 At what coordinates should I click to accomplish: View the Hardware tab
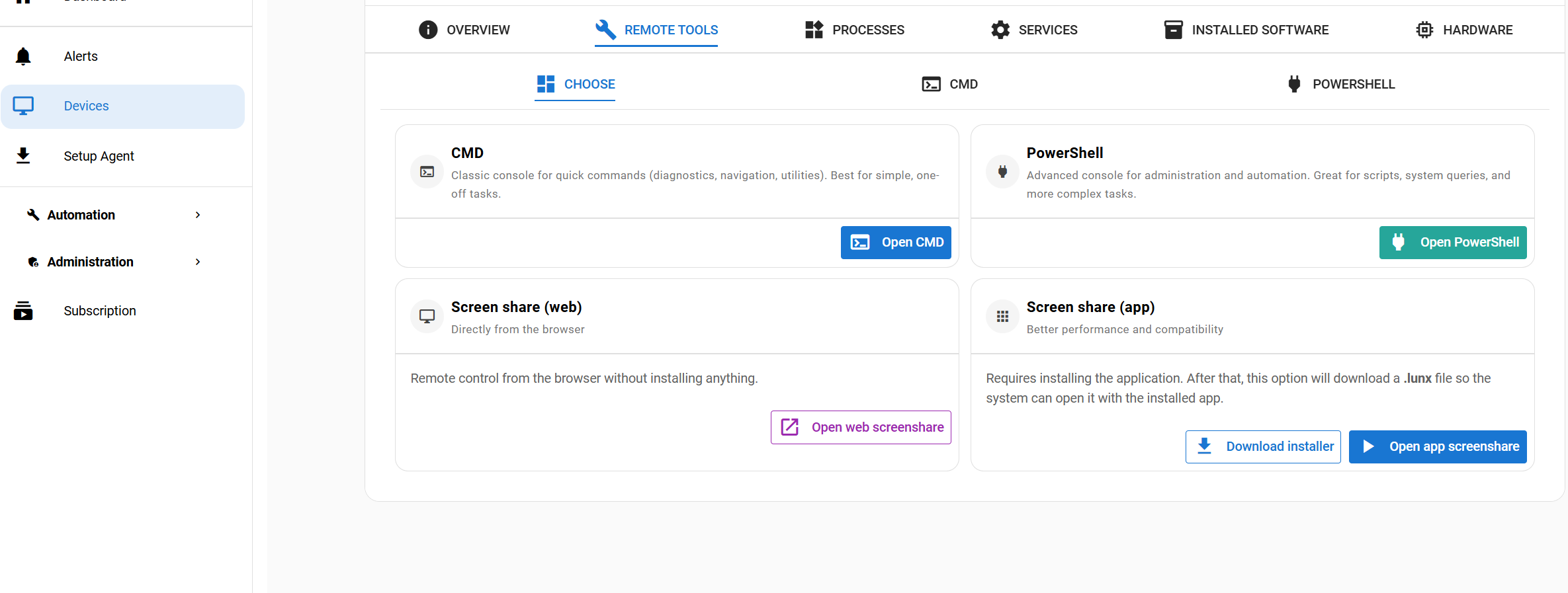1463,30
